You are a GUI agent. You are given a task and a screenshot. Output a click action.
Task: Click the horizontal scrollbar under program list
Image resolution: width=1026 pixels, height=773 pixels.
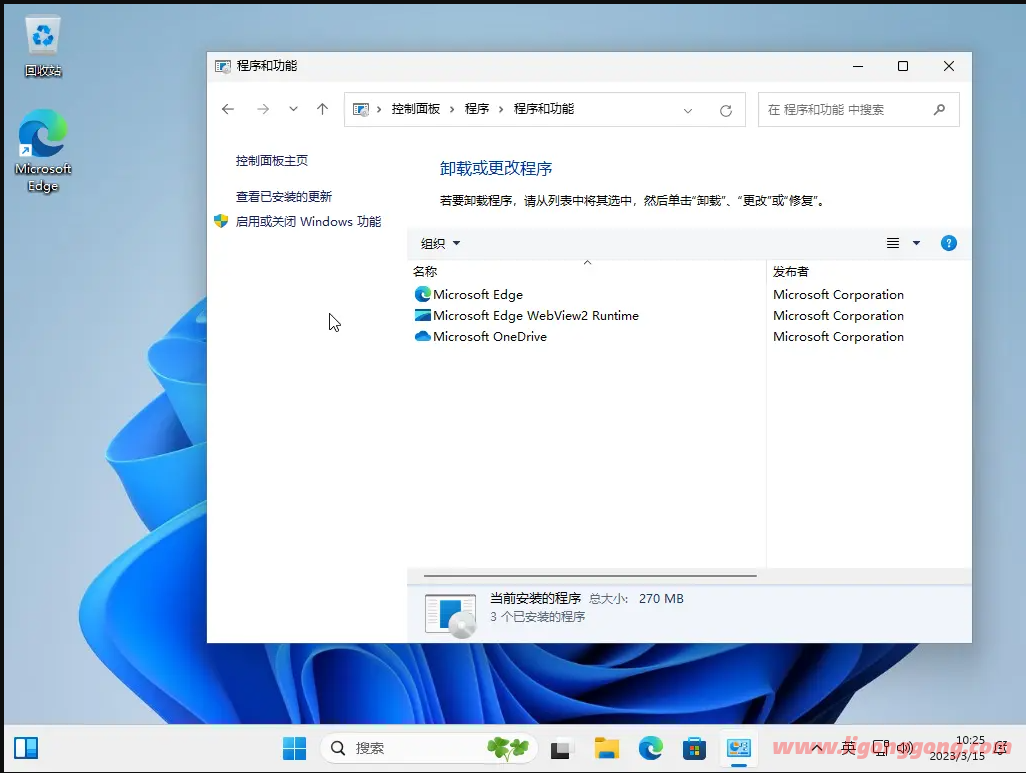[x=590, y=576]
